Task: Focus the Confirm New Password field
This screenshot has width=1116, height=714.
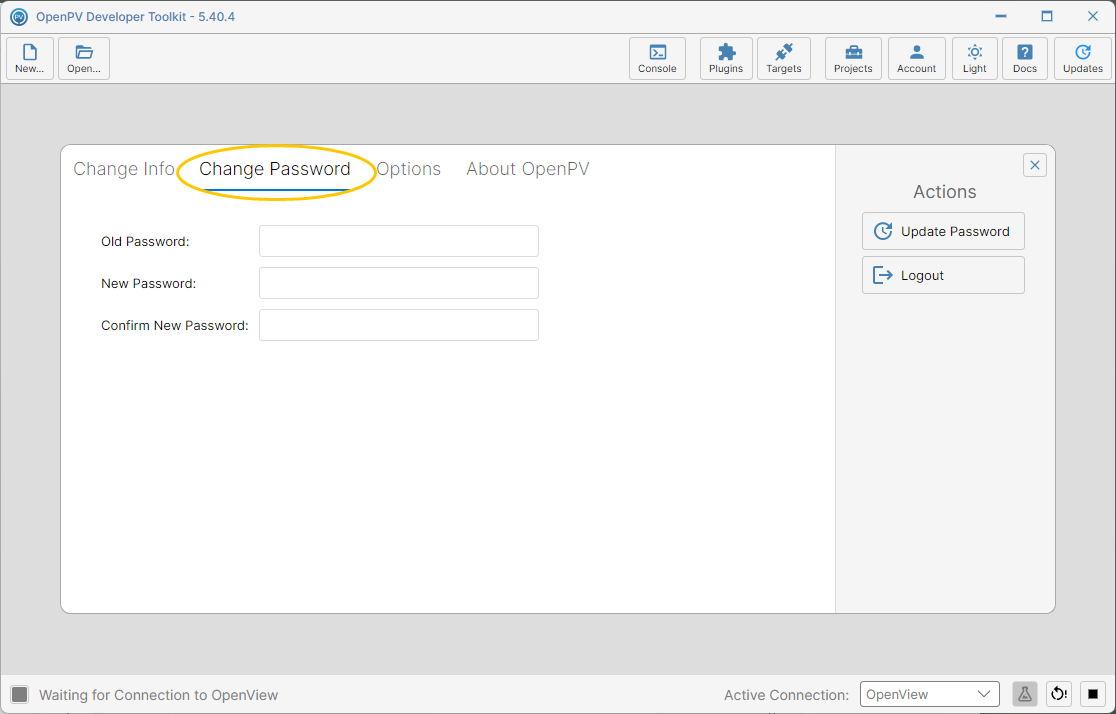Action: click(x=399, y=325)
